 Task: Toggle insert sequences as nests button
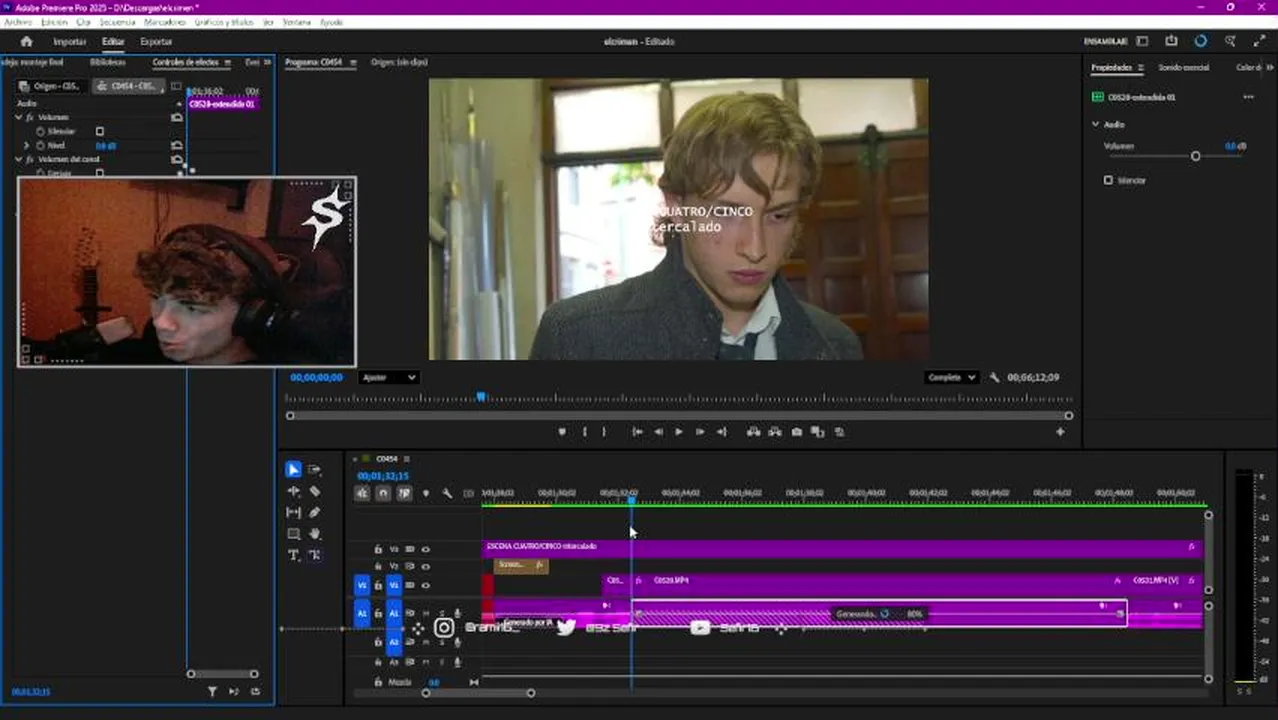tap(362, 493)
